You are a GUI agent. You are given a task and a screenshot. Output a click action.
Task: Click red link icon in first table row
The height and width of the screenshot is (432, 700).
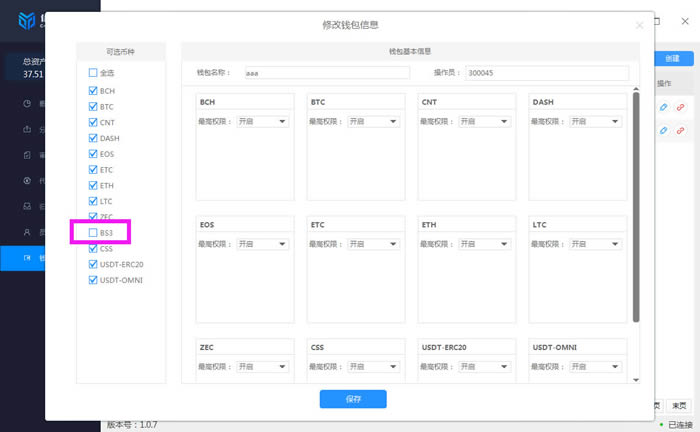tap(680, 107)
